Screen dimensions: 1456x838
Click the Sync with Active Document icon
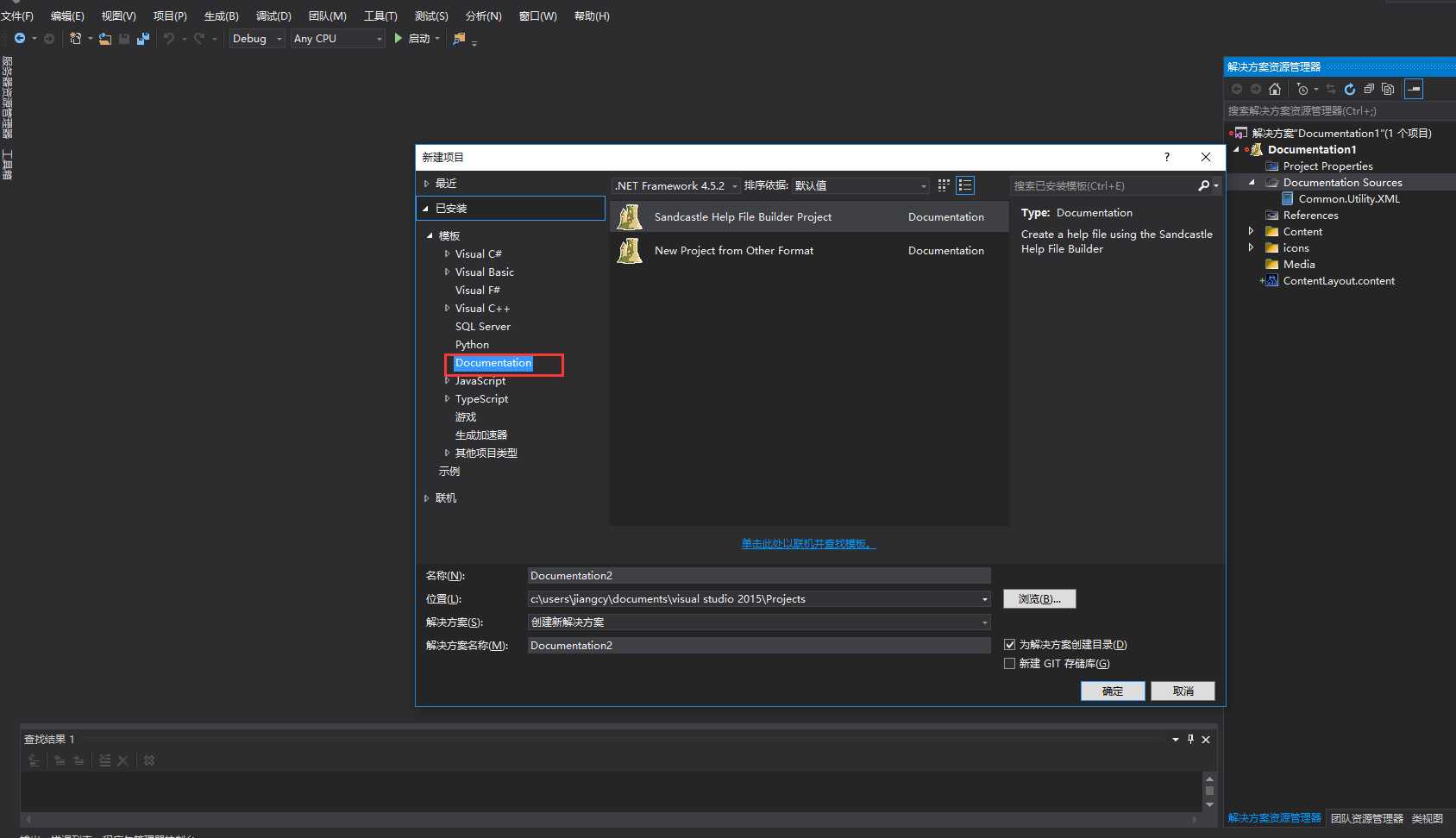(x=1331, y=89)
